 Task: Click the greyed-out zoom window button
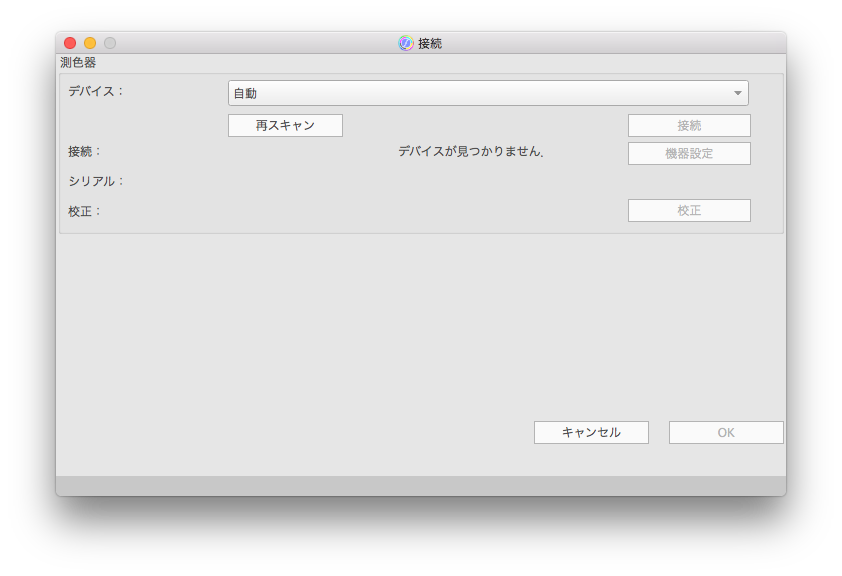[110, 43]
